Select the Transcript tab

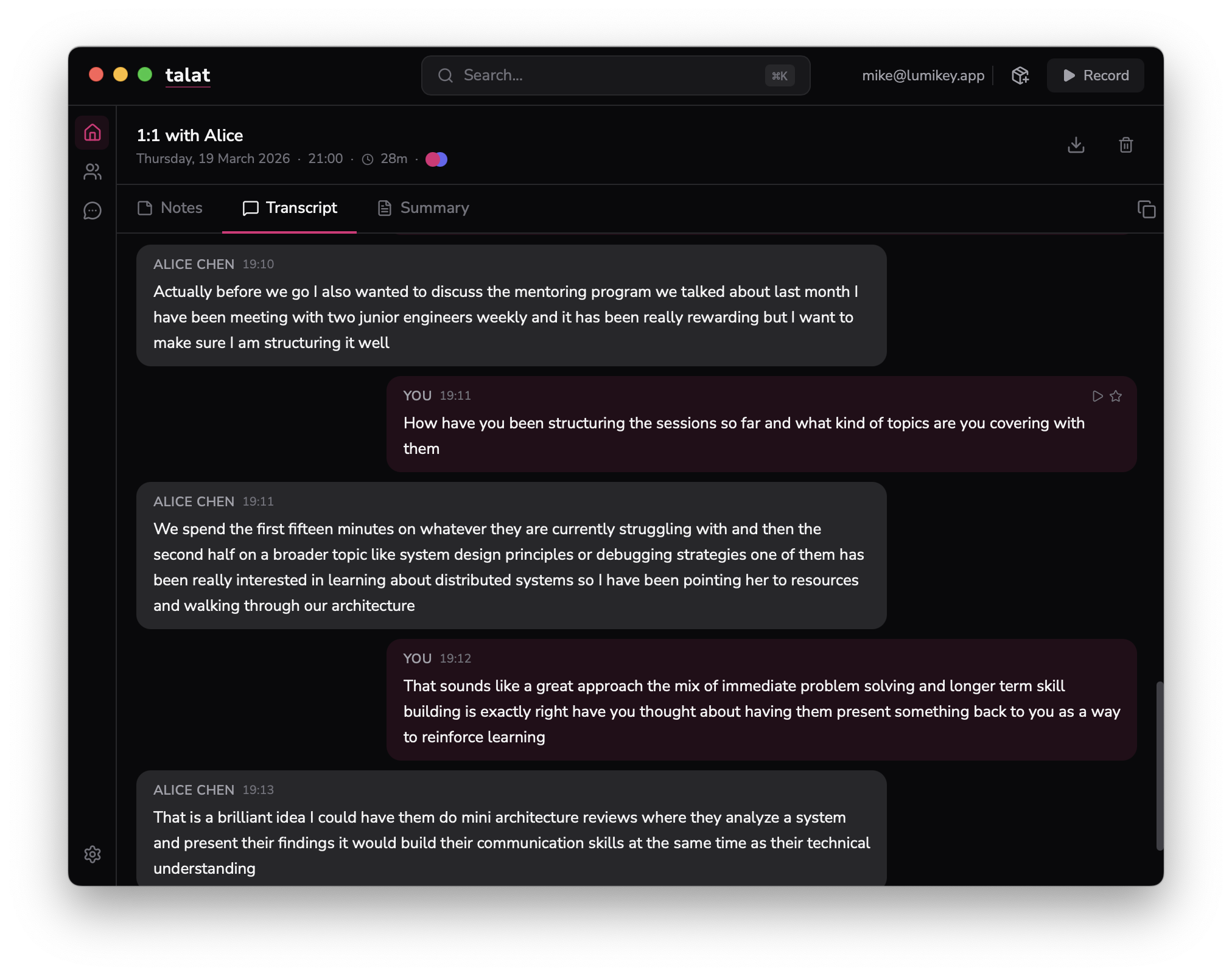290,208
